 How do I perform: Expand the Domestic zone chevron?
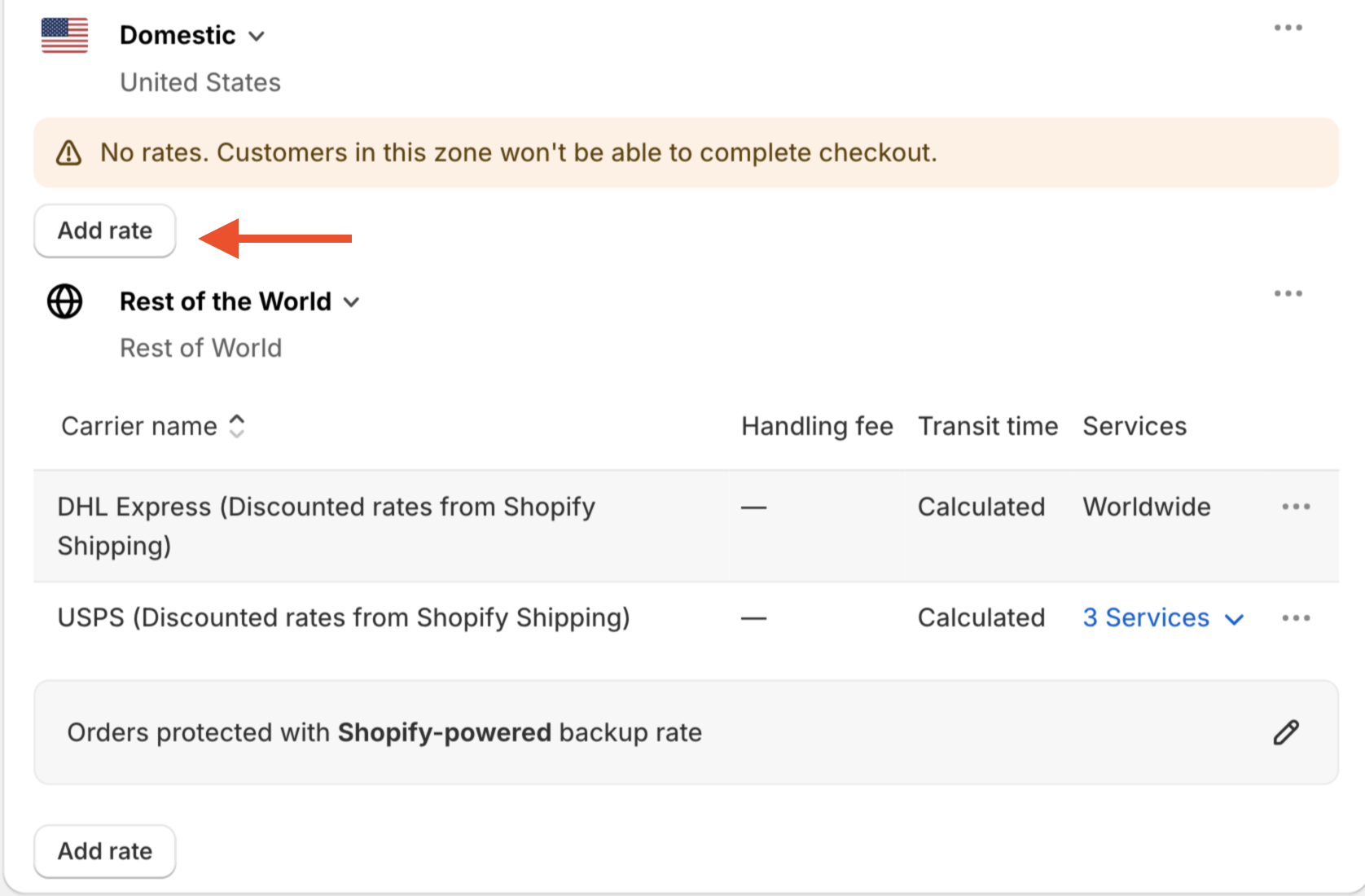tap(257, 36)
